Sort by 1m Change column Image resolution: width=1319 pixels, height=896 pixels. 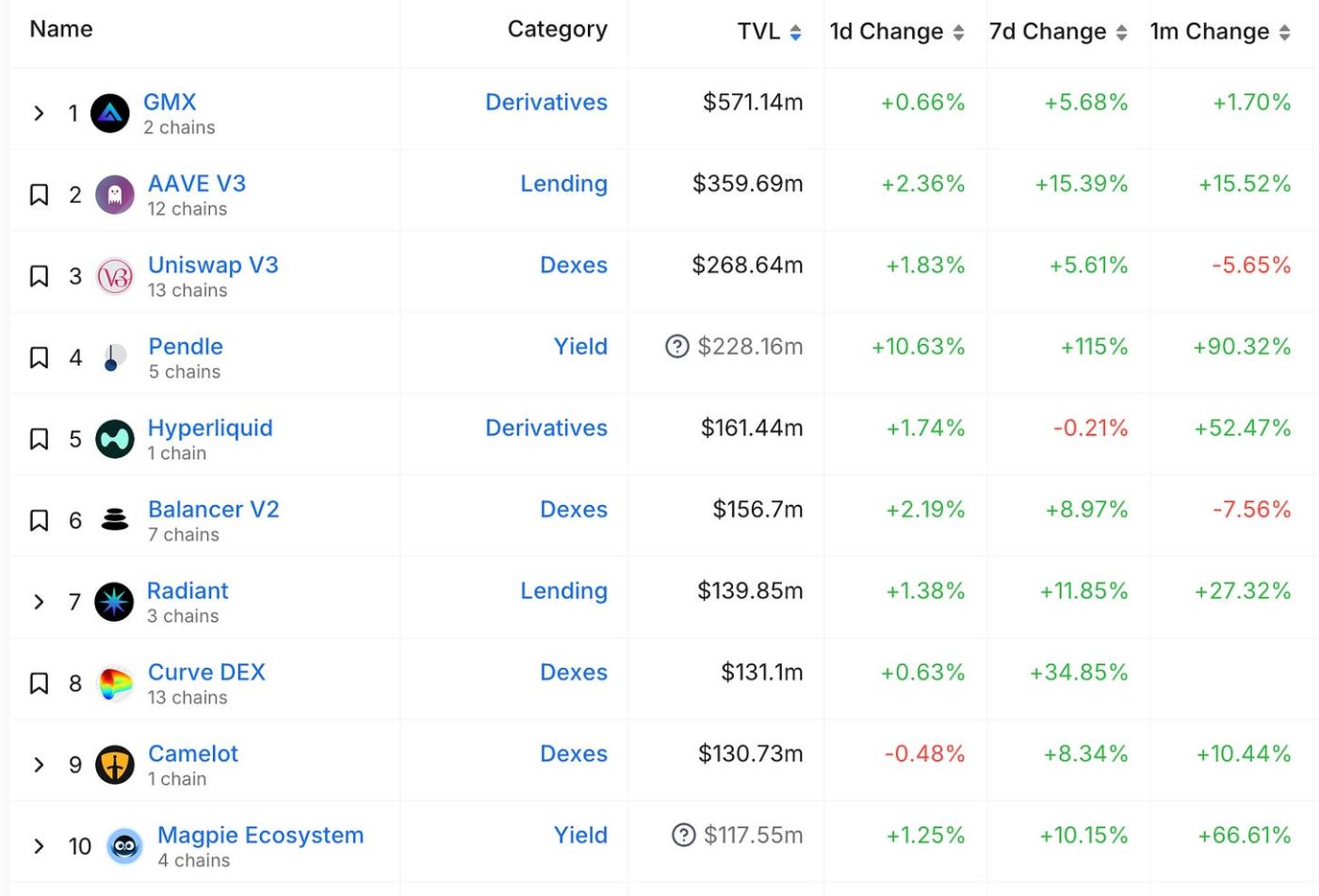[x=1284, y=33]
